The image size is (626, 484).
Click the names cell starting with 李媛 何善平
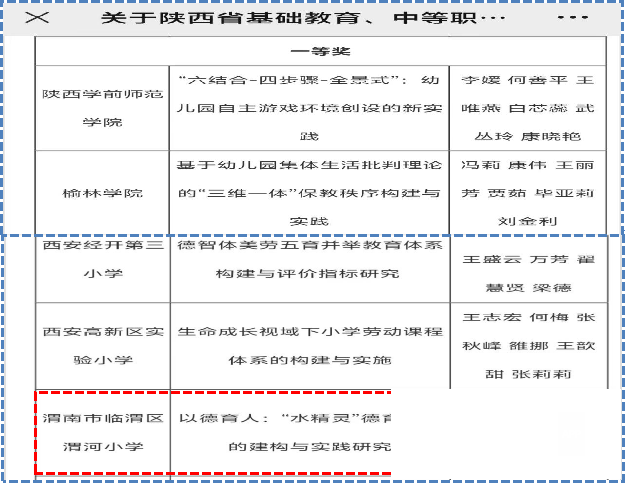point(528,108)
